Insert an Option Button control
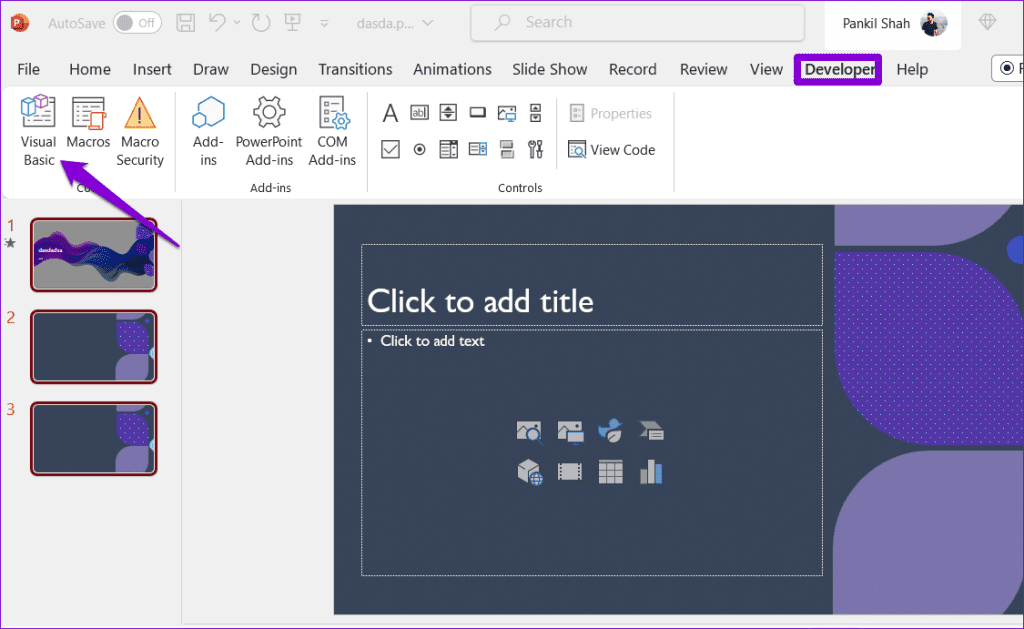 click(x=419, y=148)
